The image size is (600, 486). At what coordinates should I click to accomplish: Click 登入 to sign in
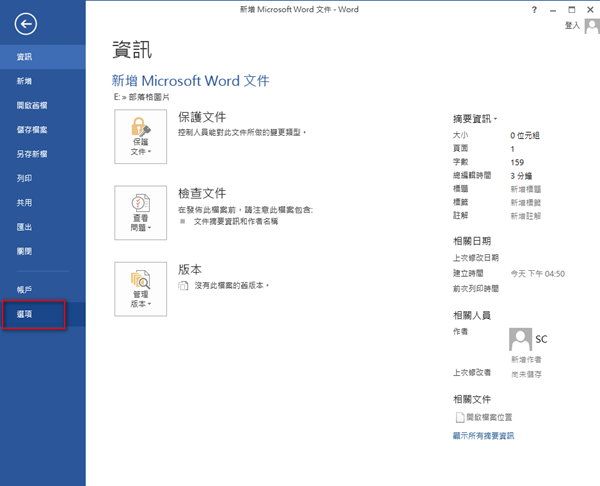coord(572,26)
